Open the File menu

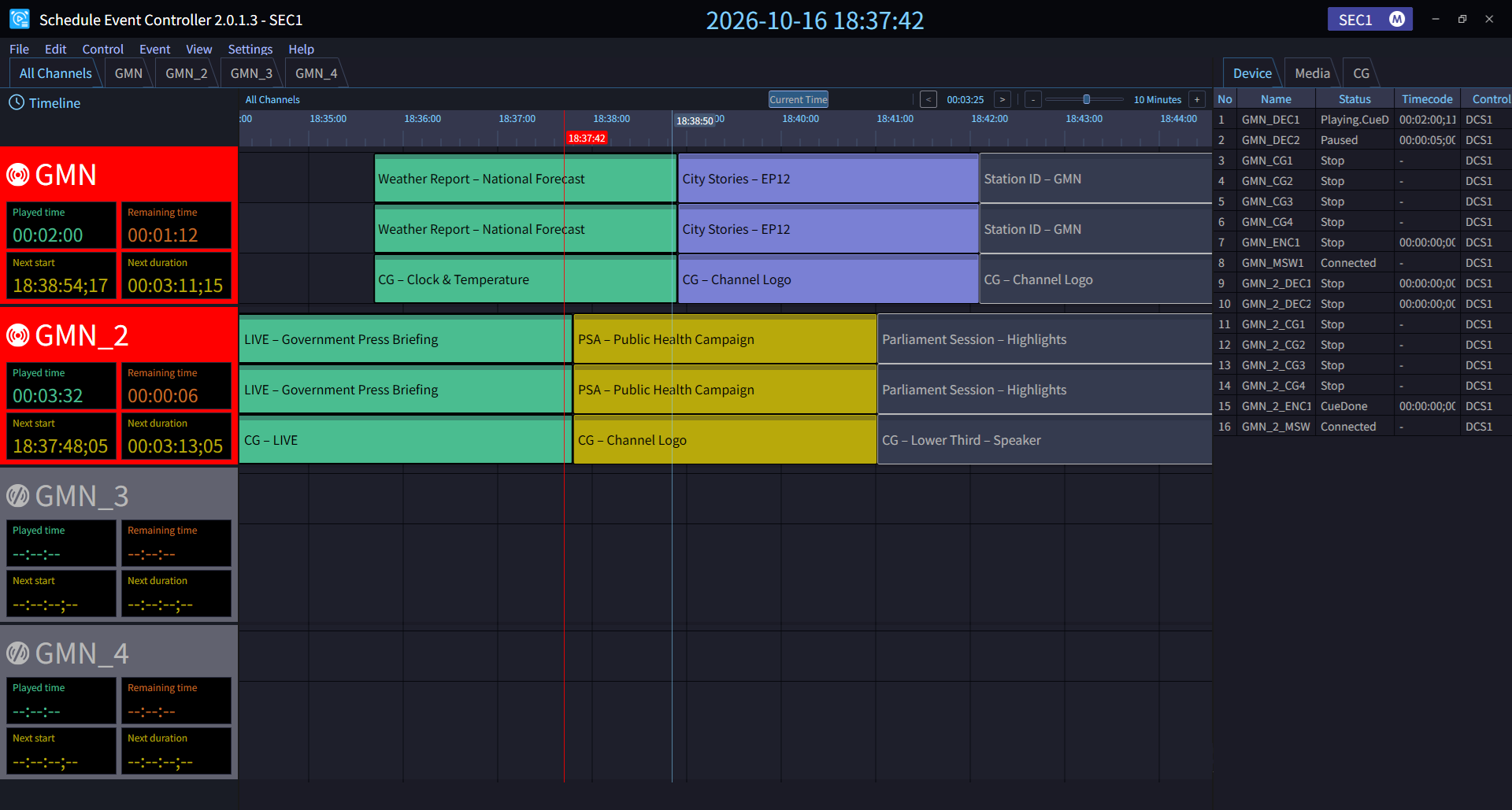[x=19, y=49]
